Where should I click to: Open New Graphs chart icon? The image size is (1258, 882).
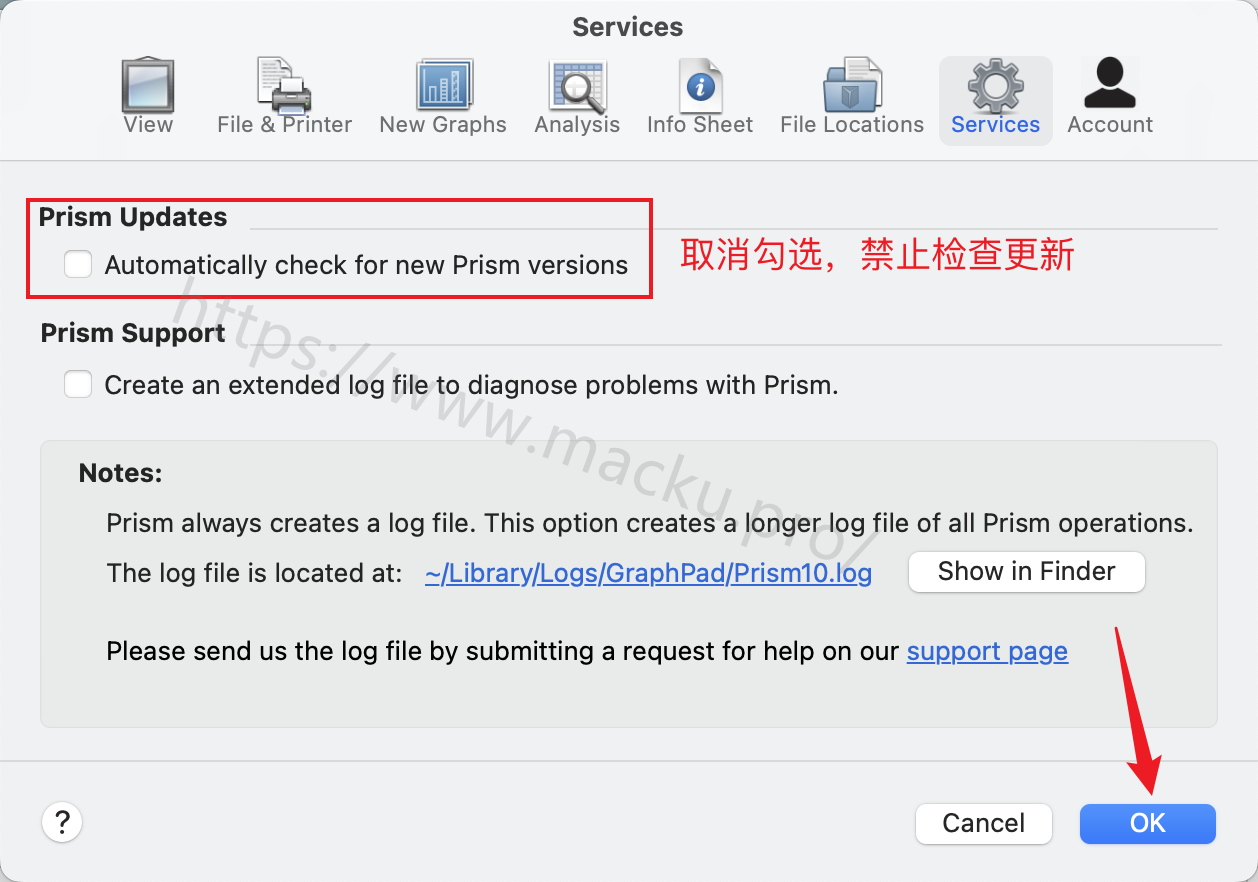(444, 85)
